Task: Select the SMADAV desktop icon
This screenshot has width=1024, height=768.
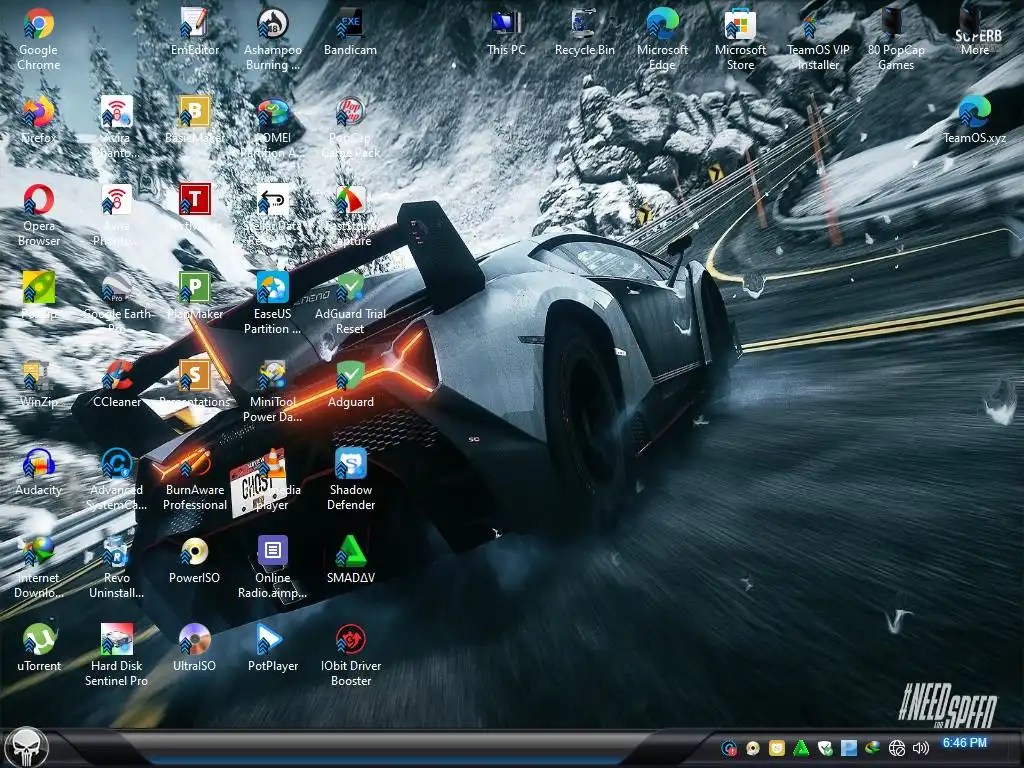Action: click(x=351, y=552)
